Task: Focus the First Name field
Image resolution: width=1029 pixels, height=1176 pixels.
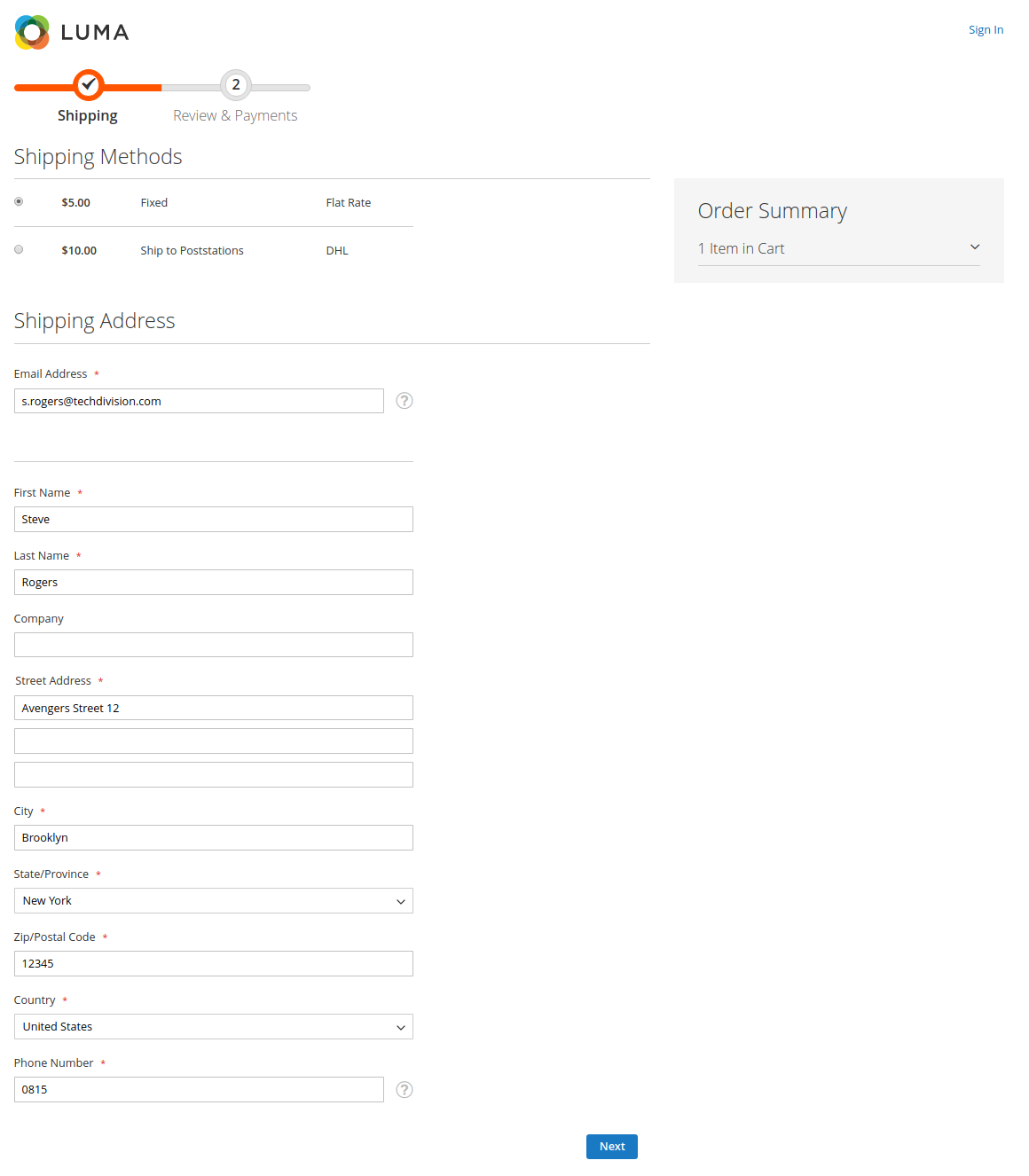Action: tap(214, 520)
